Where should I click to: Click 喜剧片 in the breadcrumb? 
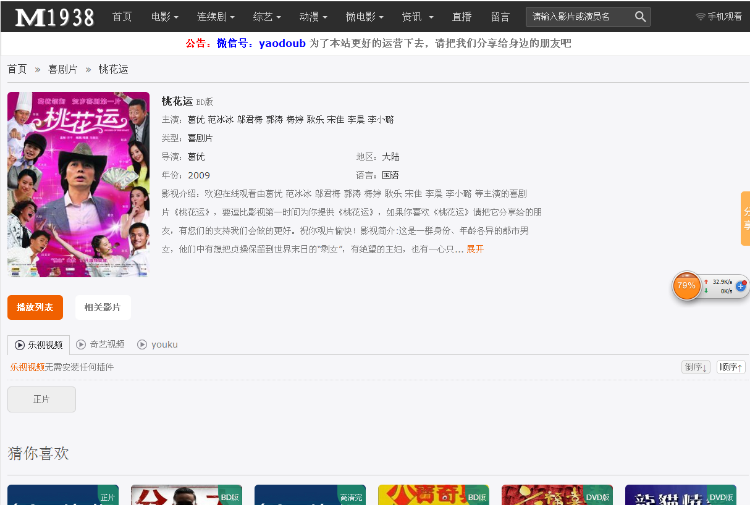63,69
